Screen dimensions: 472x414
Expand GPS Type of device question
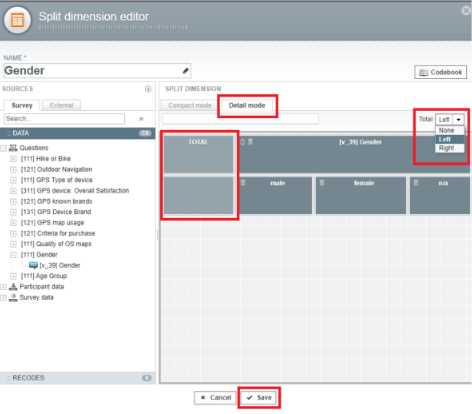pyautogui.click(x=13, y=180)
